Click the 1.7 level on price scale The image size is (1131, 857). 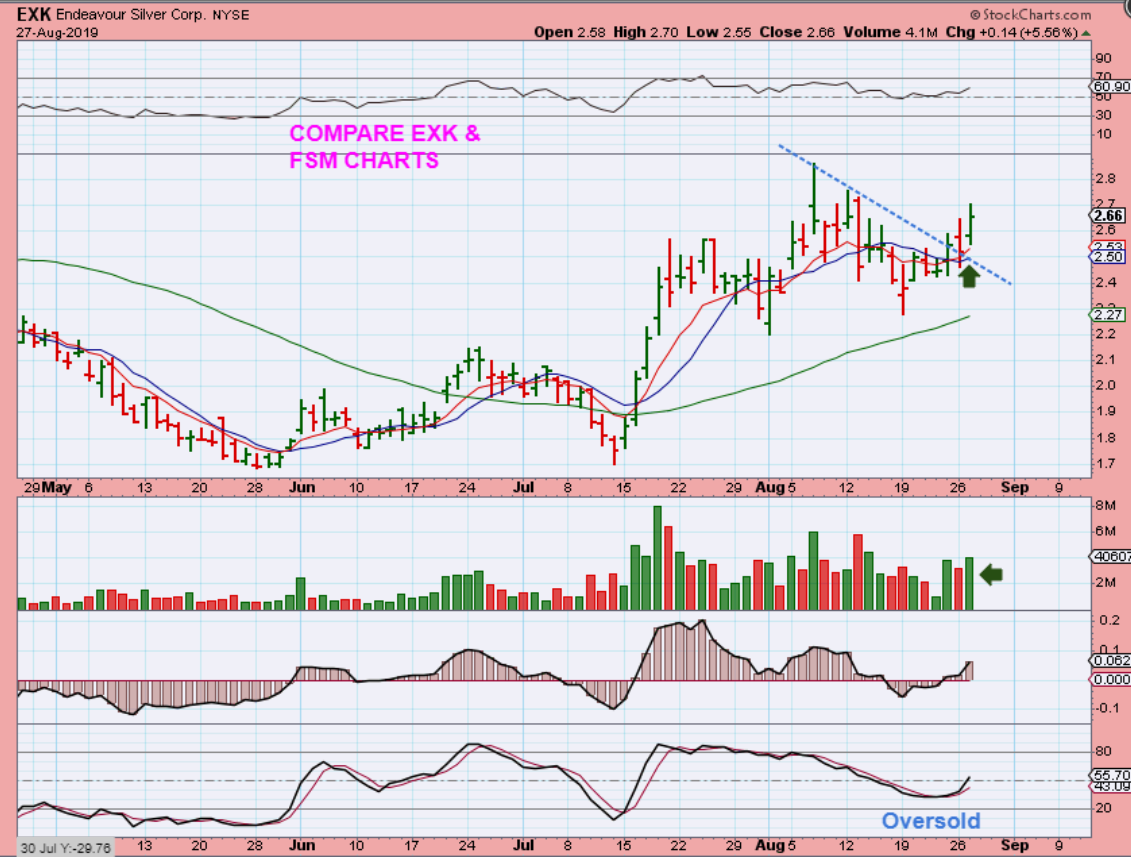pos(1104,463)
